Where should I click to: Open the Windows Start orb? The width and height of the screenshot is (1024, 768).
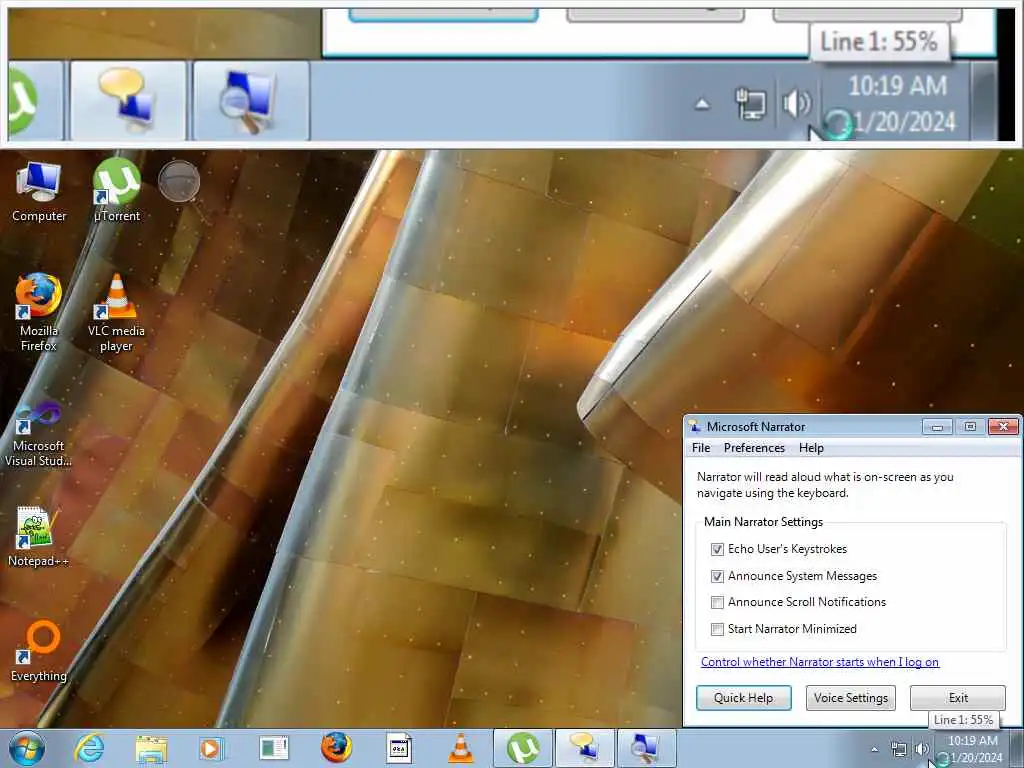click(27, 748)
